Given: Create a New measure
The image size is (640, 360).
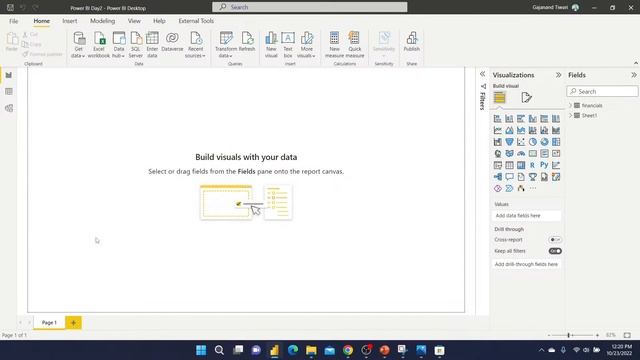Looking at the screenshot, I should coord(334,45).
